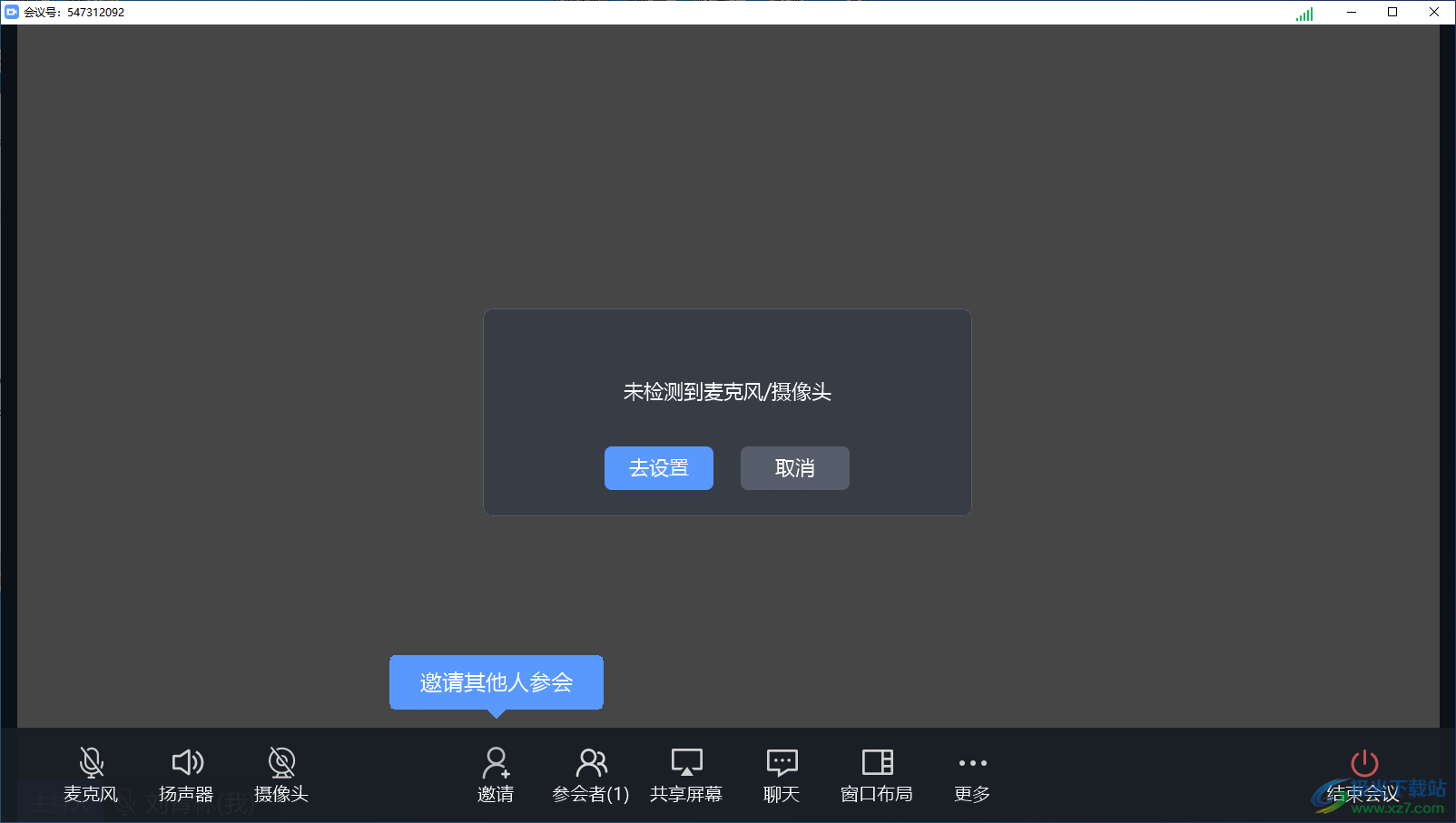Click the meeting app icon in title bar
This screenshot has height=823, width=1456.
tap(12, 12)
